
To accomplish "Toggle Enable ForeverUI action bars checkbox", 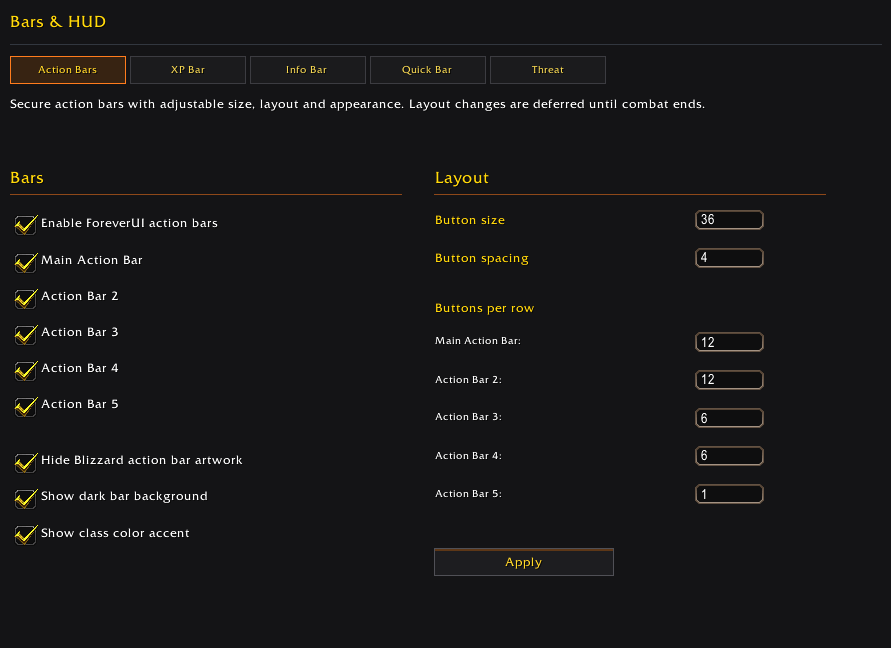I will (26, 225).
